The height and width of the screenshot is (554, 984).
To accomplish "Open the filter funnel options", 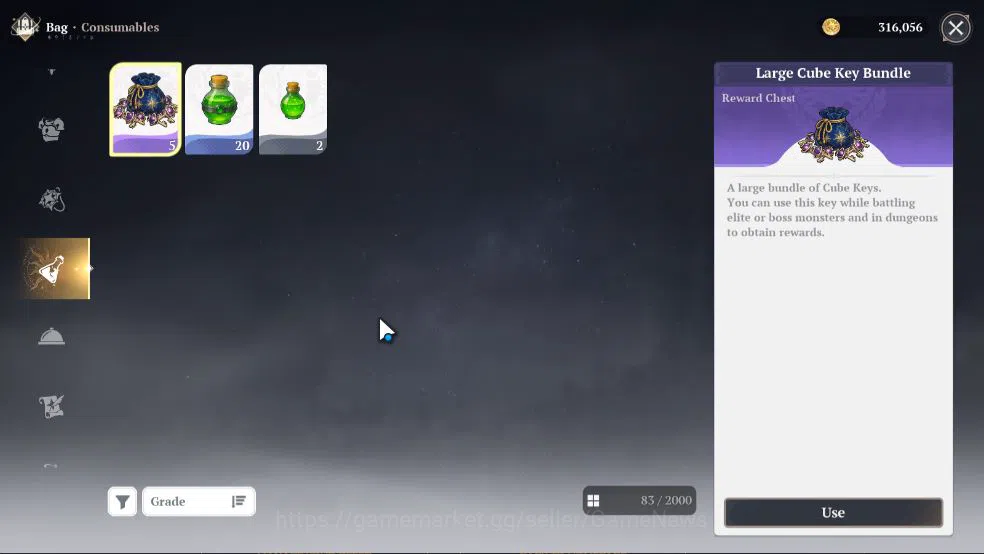I will coord(122,501).
